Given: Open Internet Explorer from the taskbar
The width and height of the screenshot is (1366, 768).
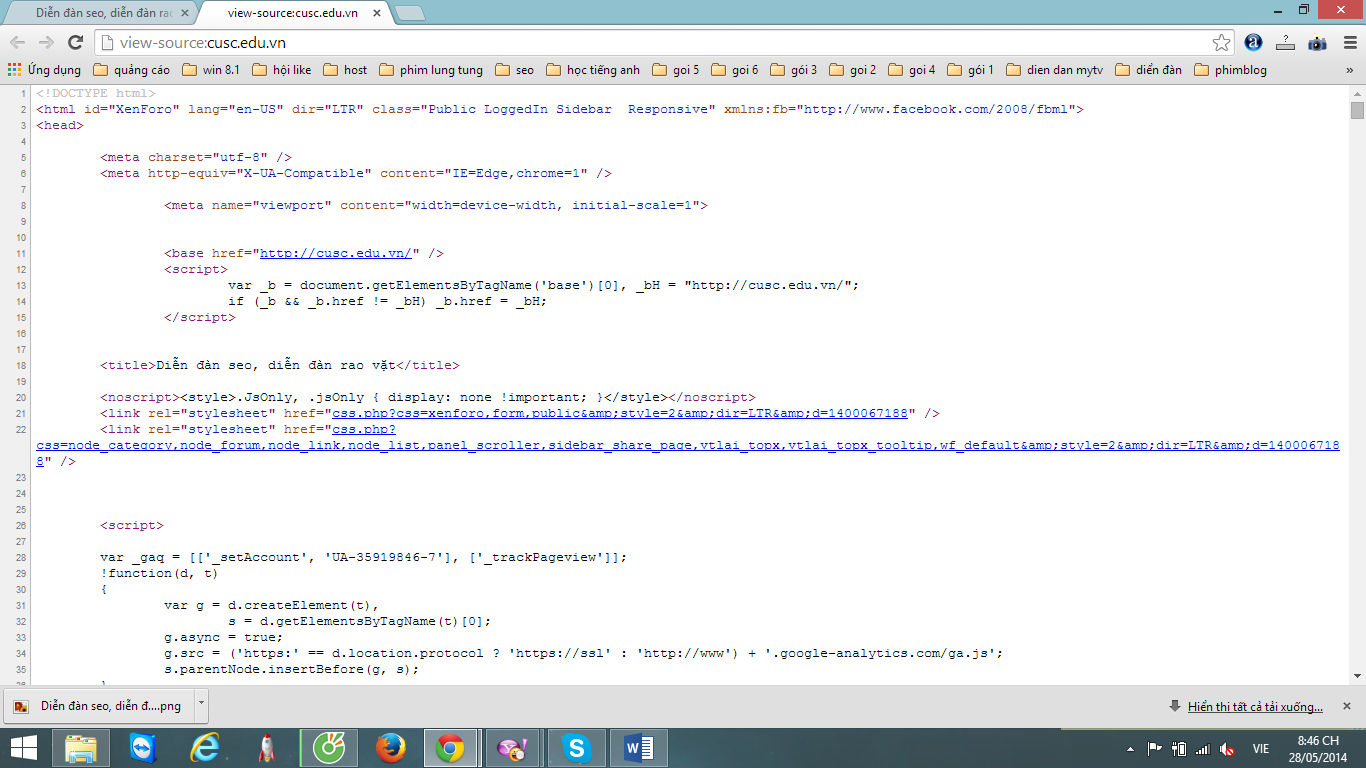Looking at the screenshot, I should (x=205, y=748).
